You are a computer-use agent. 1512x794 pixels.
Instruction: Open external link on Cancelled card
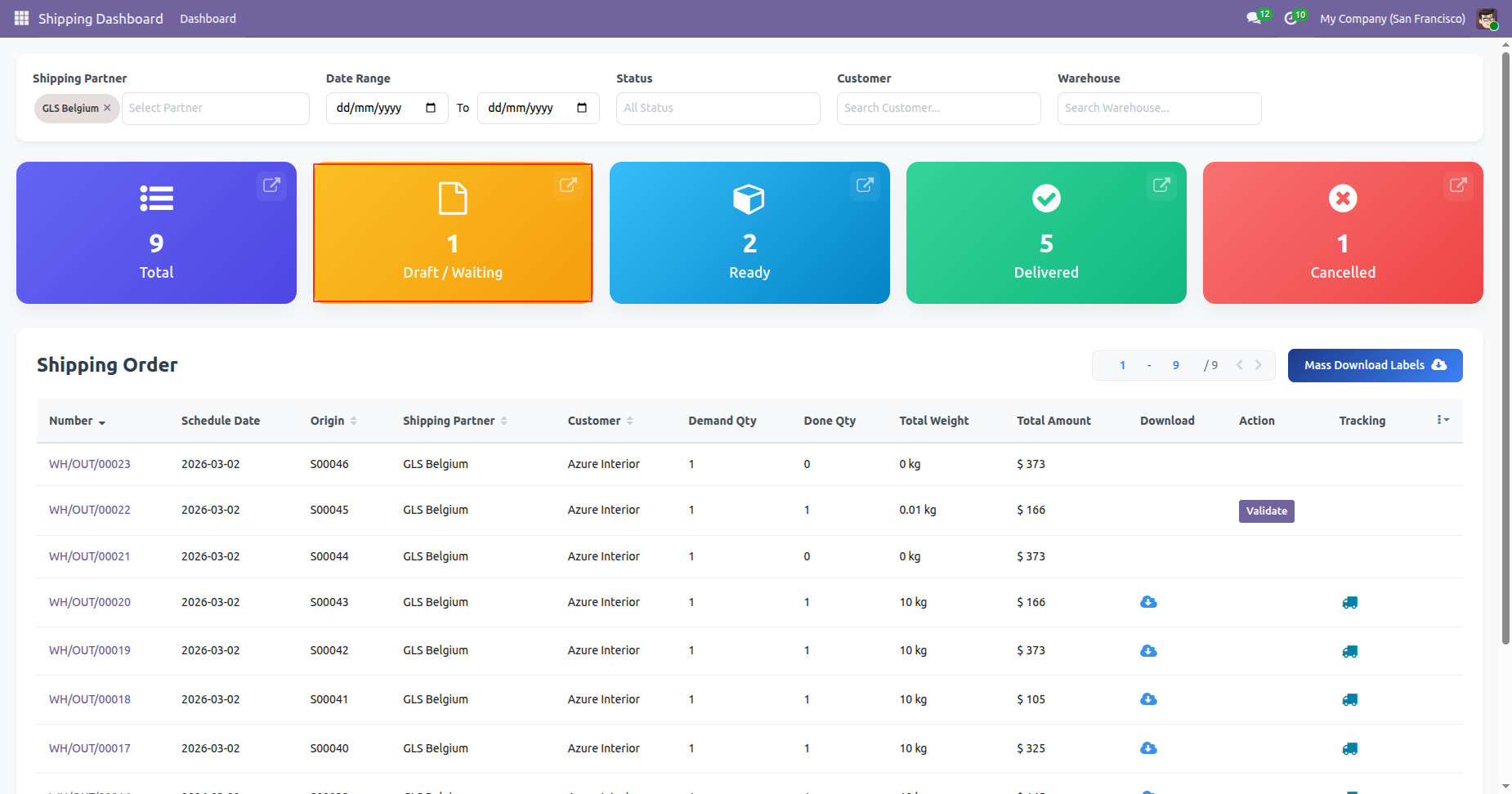1458,185
